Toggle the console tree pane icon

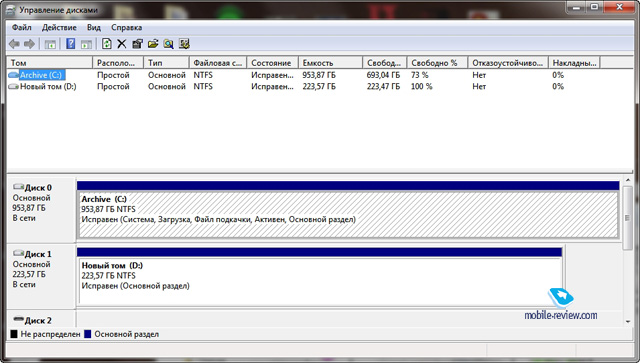[x=50, y=44]
